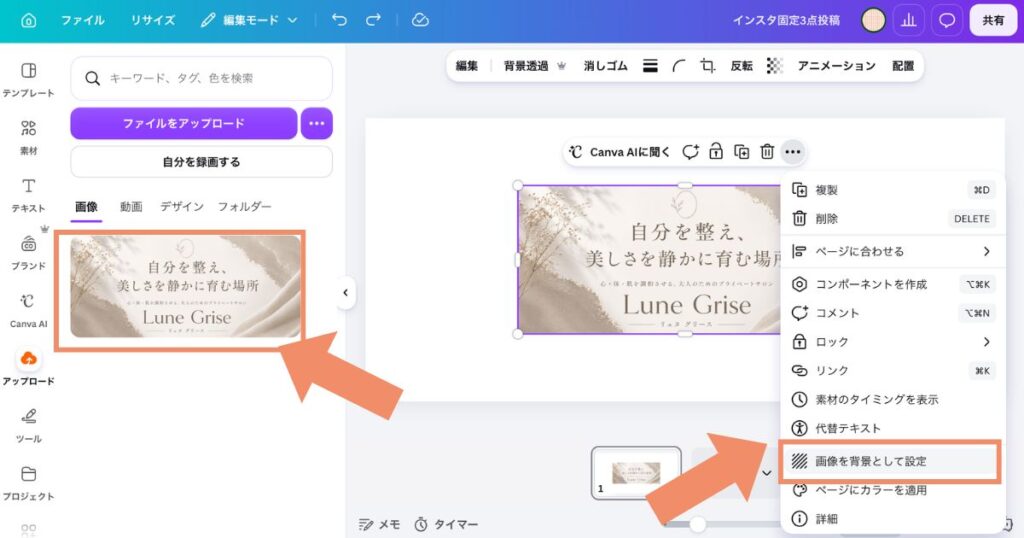
Task: Open the corner rounding icon
Action: (679, 66)
